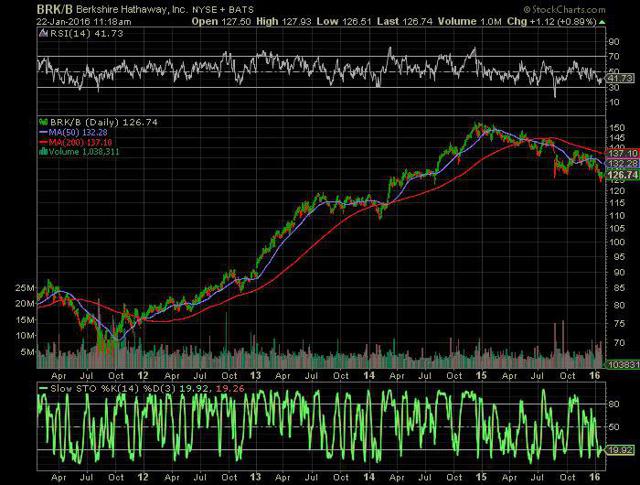Click the RSI(14) 41.73 indicator label
This screenshot has width=640, height=485.
pyautogui.click(x=87, y=33)
